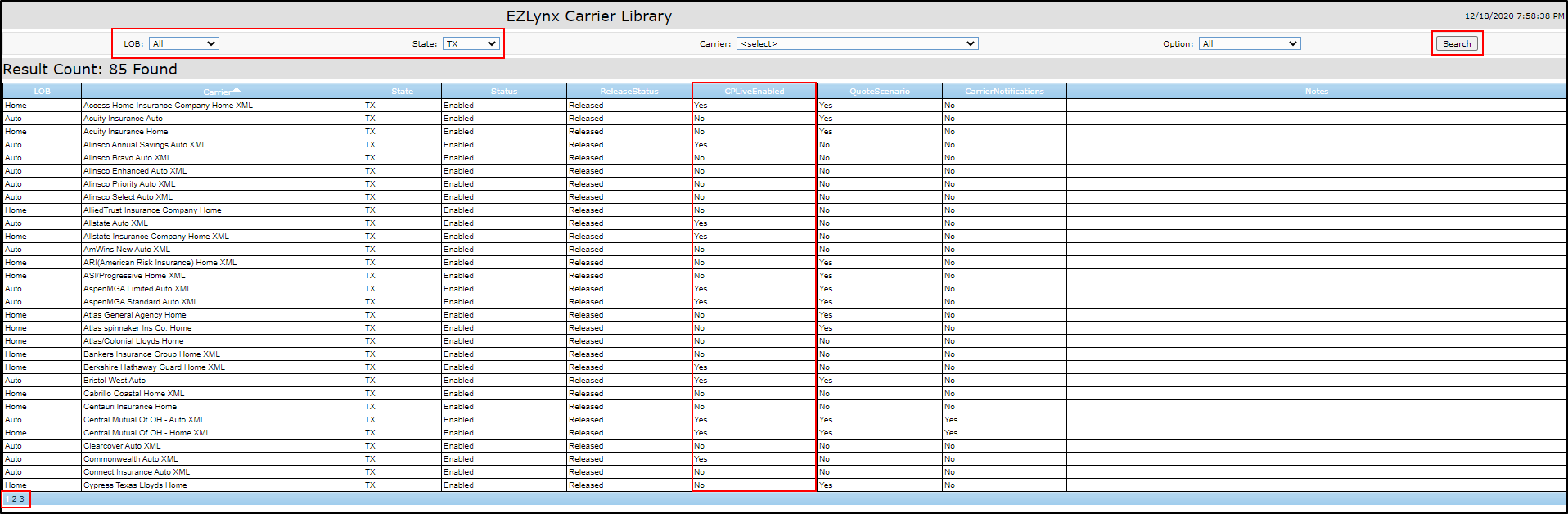This screenshot has height=514, width=1568.
Task: Click Alinsco Annual Savings Auto XML
Action: click(145, 145)
